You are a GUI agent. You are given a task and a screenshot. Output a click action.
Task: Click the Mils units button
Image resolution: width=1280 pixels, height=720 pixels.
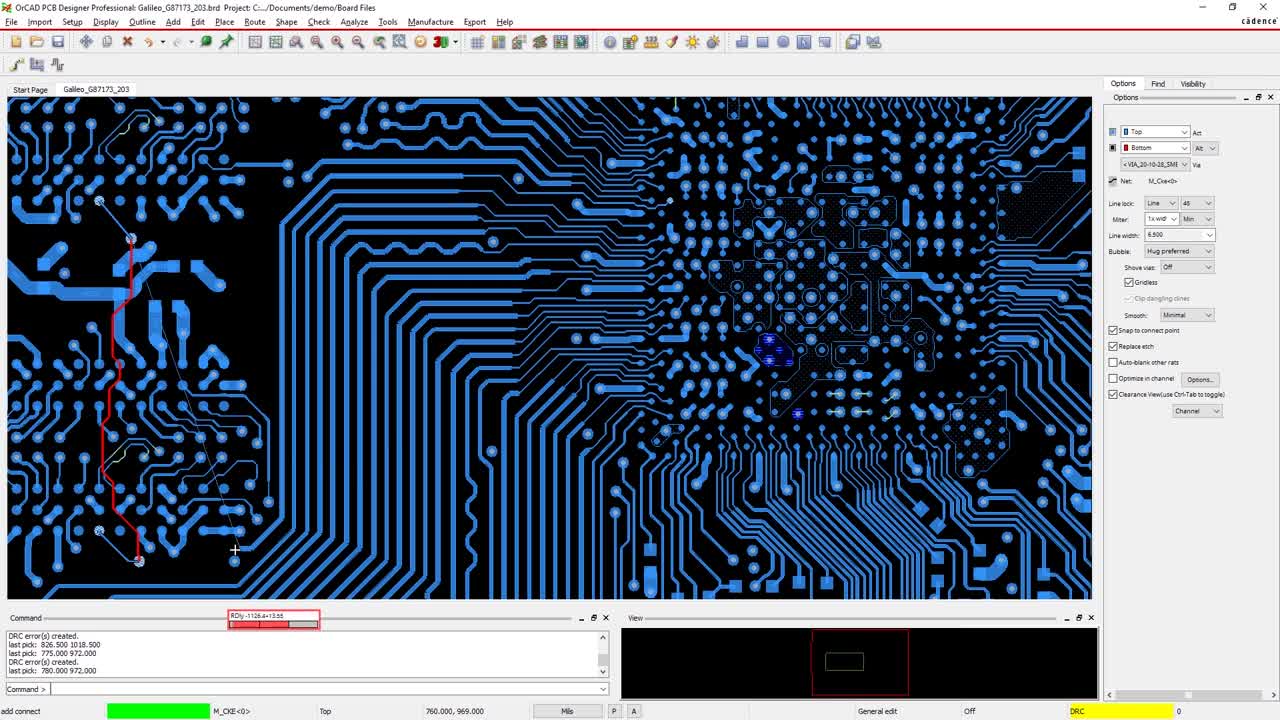[x=567, y=711]
